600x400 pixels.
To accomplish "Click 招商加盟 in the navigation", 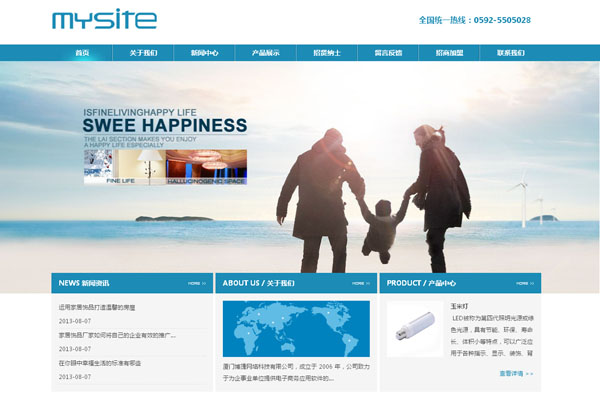I will pos(450,53).
